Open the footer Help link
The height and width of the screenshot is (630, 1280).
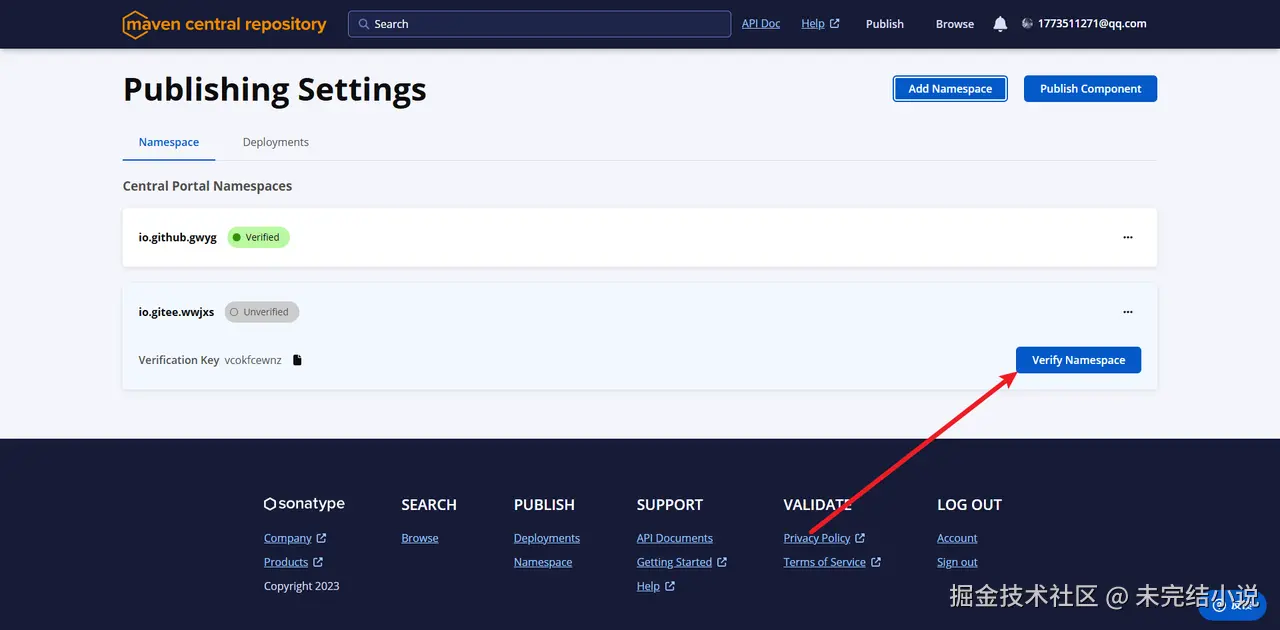(656, 586)
